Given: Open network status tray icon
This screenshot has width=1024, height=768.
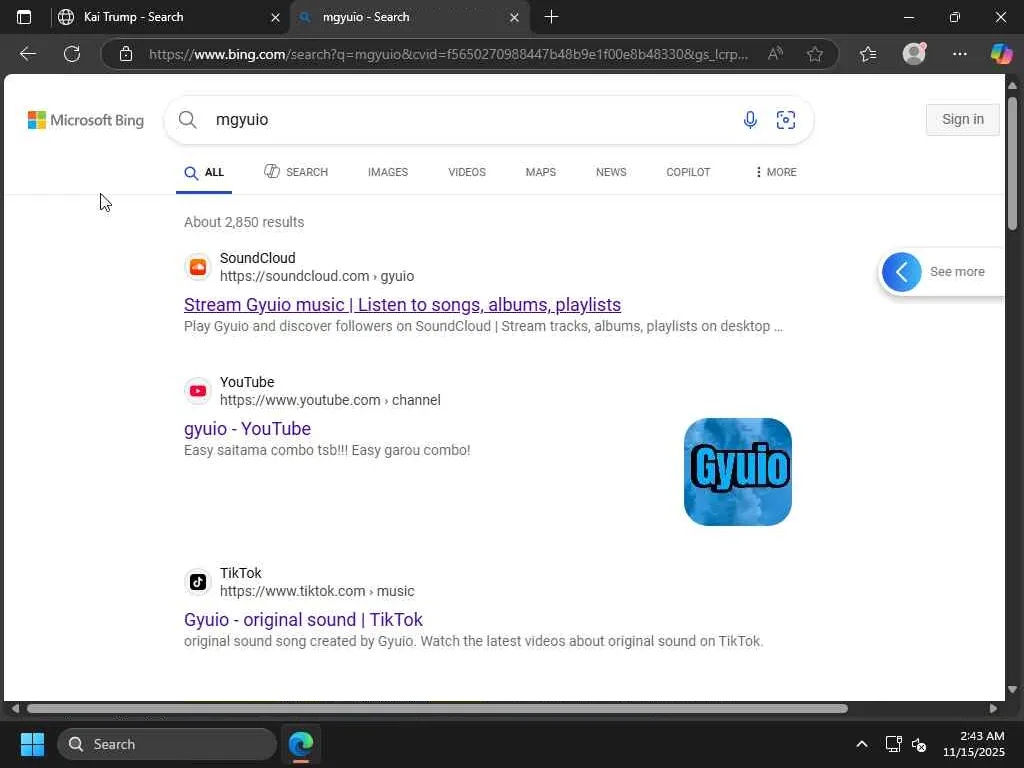Looking at the screenshot, I should click(x=893, y=744).
